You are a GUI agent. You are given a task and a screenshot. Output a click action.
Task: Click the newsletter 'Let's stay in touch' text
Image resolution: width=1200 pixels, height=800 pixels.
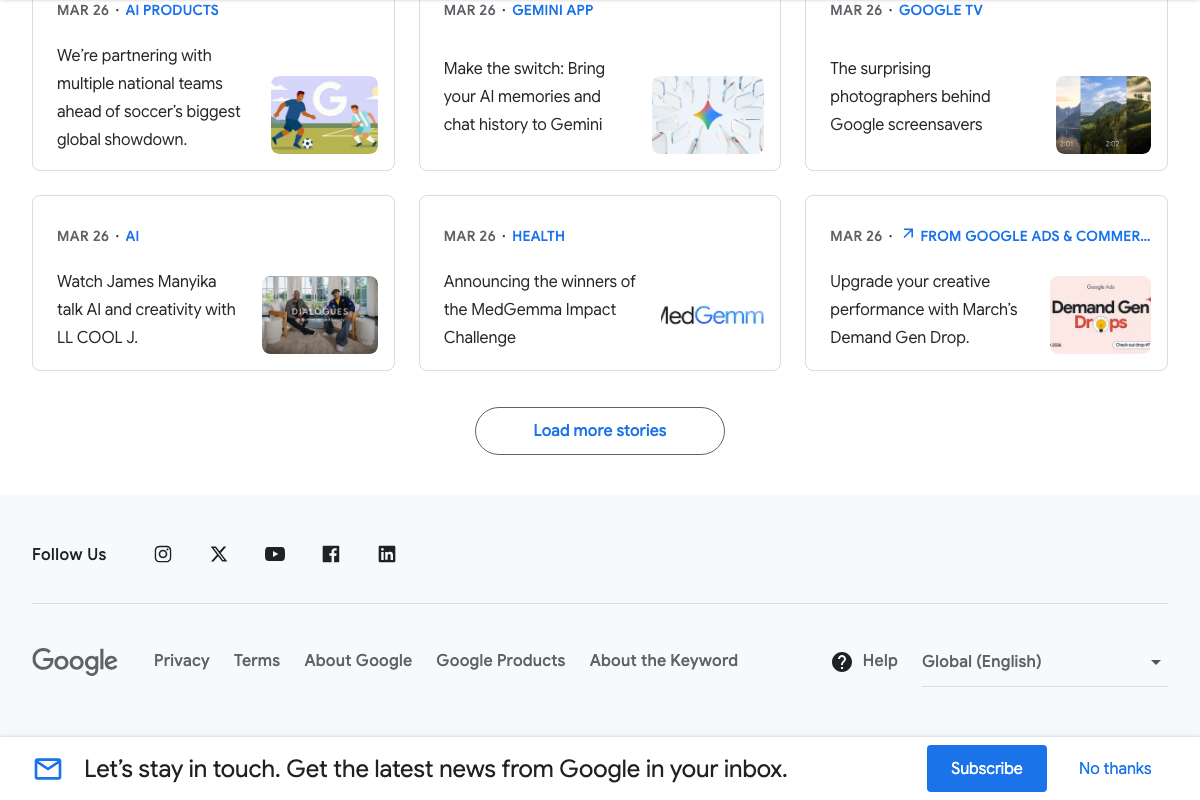[436, 769]
